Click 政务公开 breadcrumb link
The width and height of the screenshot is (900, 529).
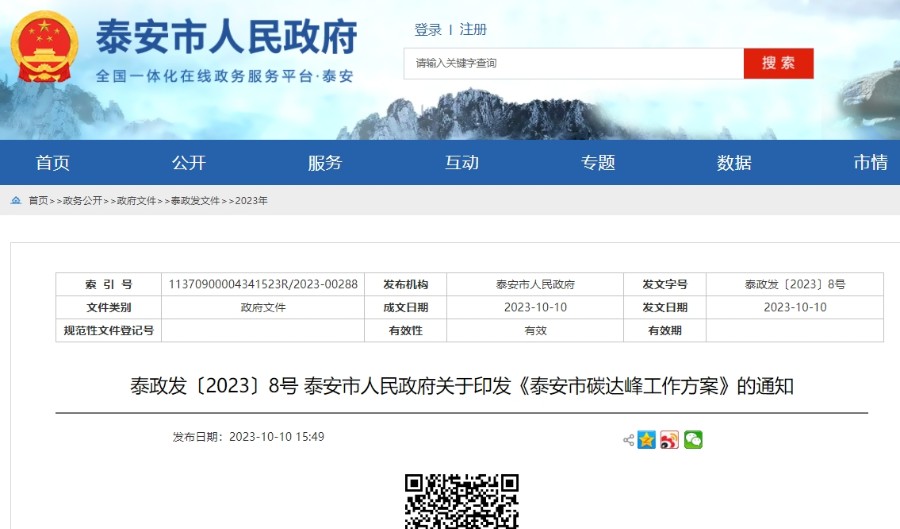click(82, 201)
